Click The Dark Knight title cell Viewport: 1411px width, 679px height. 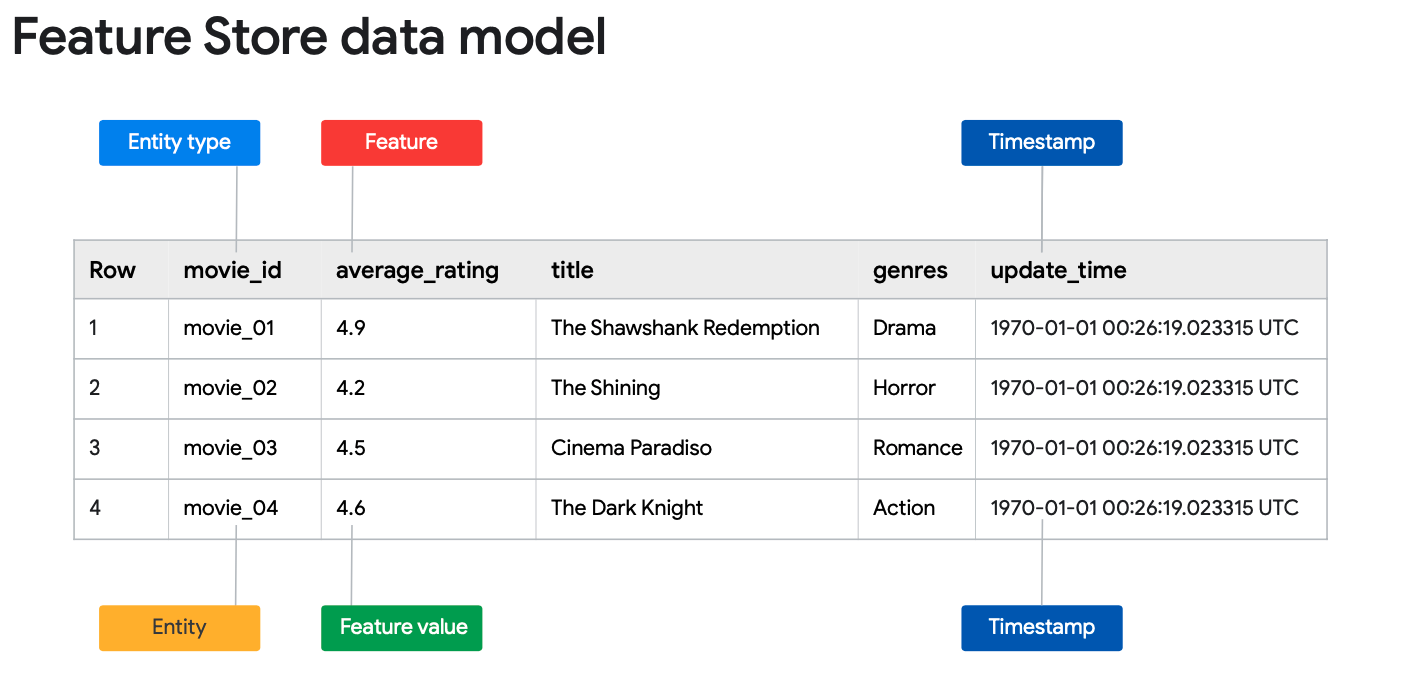627,508
